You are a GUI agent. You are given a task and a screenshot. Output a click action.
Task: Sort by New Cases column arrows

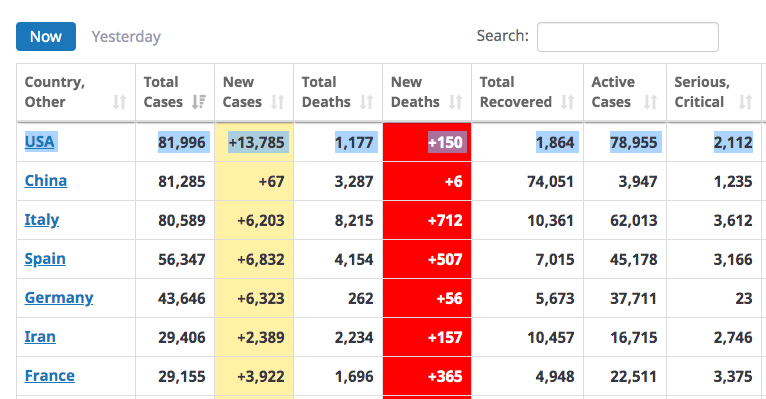278,102
